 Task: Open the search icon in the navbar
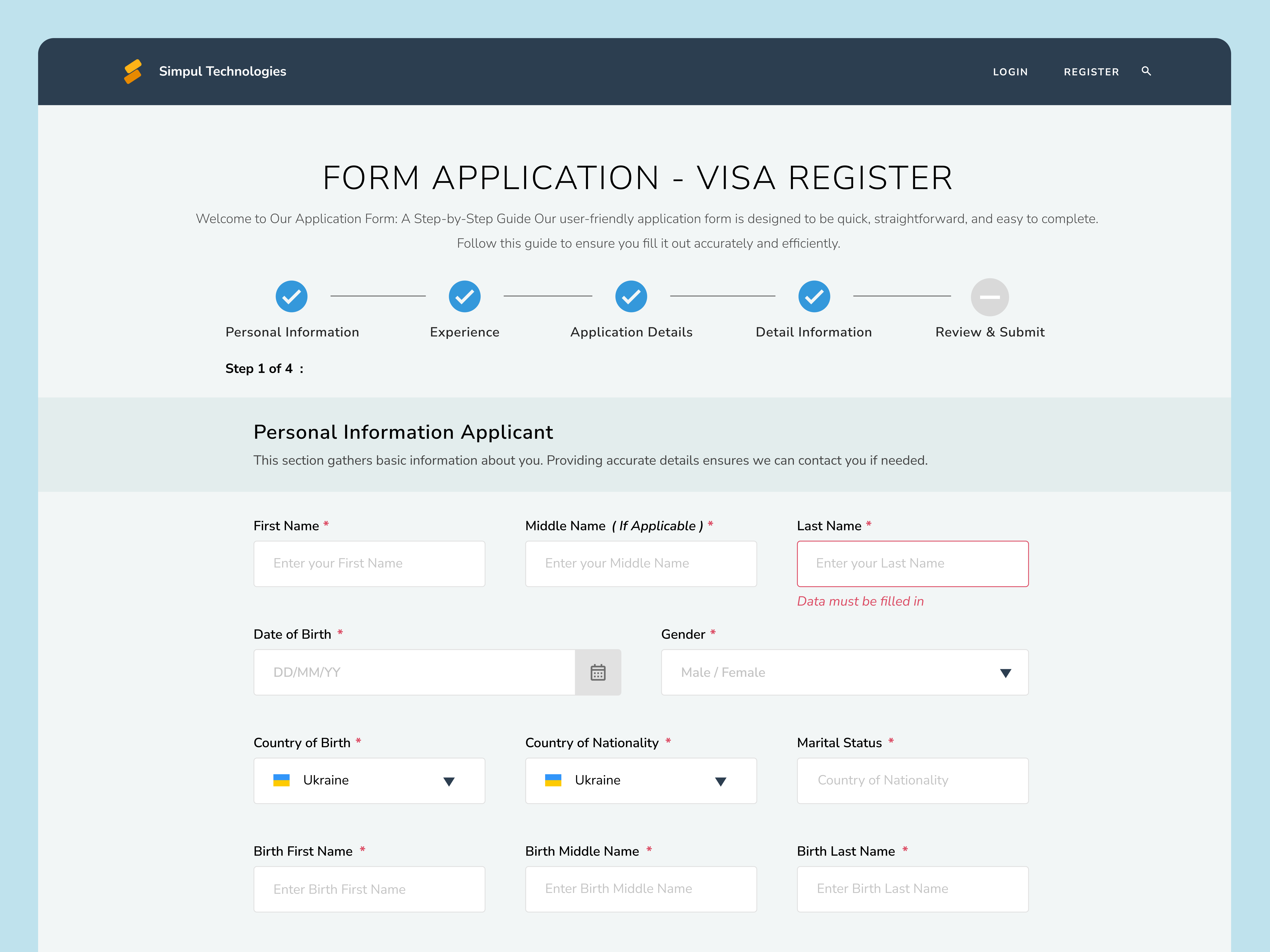tap(1146, 71)
